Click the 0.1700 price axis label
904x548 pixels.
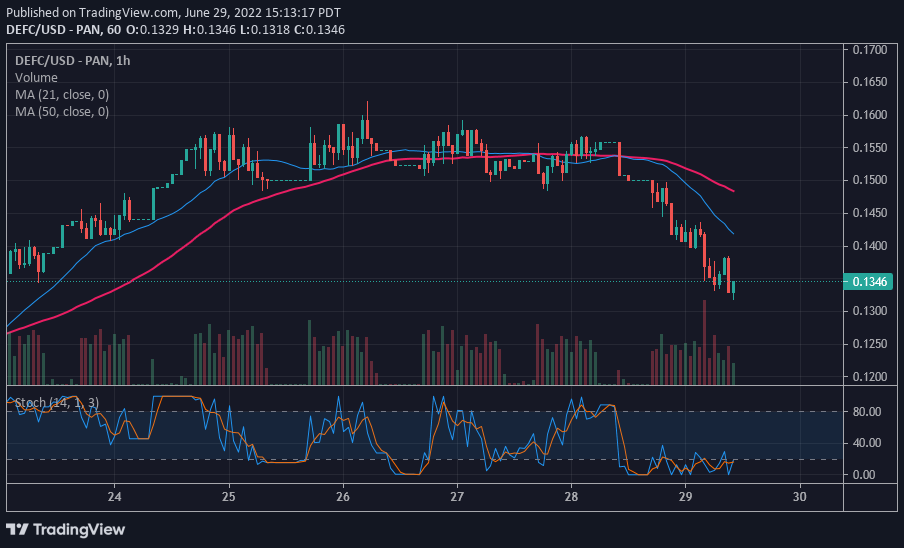(x=870, y=50)
